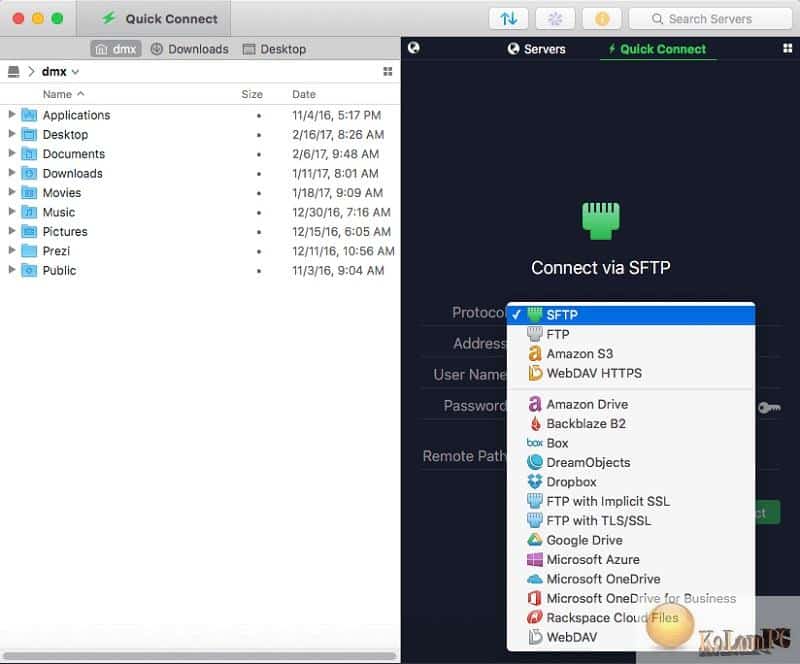Click the transfers arrows toolbar icon
Viewport: 800px width, 664px height.
tap(508, 19)
